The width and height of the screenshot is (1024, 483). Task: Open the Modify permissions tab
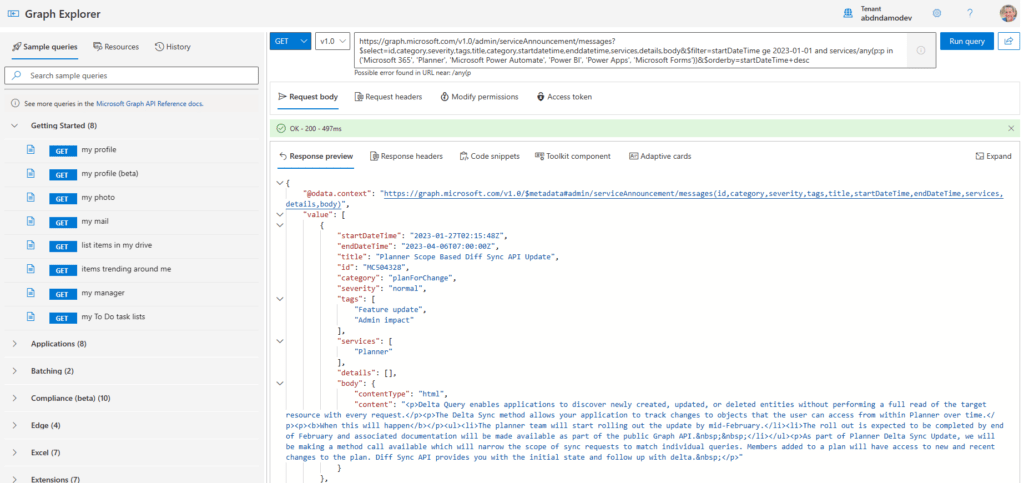tap(479, 97)
